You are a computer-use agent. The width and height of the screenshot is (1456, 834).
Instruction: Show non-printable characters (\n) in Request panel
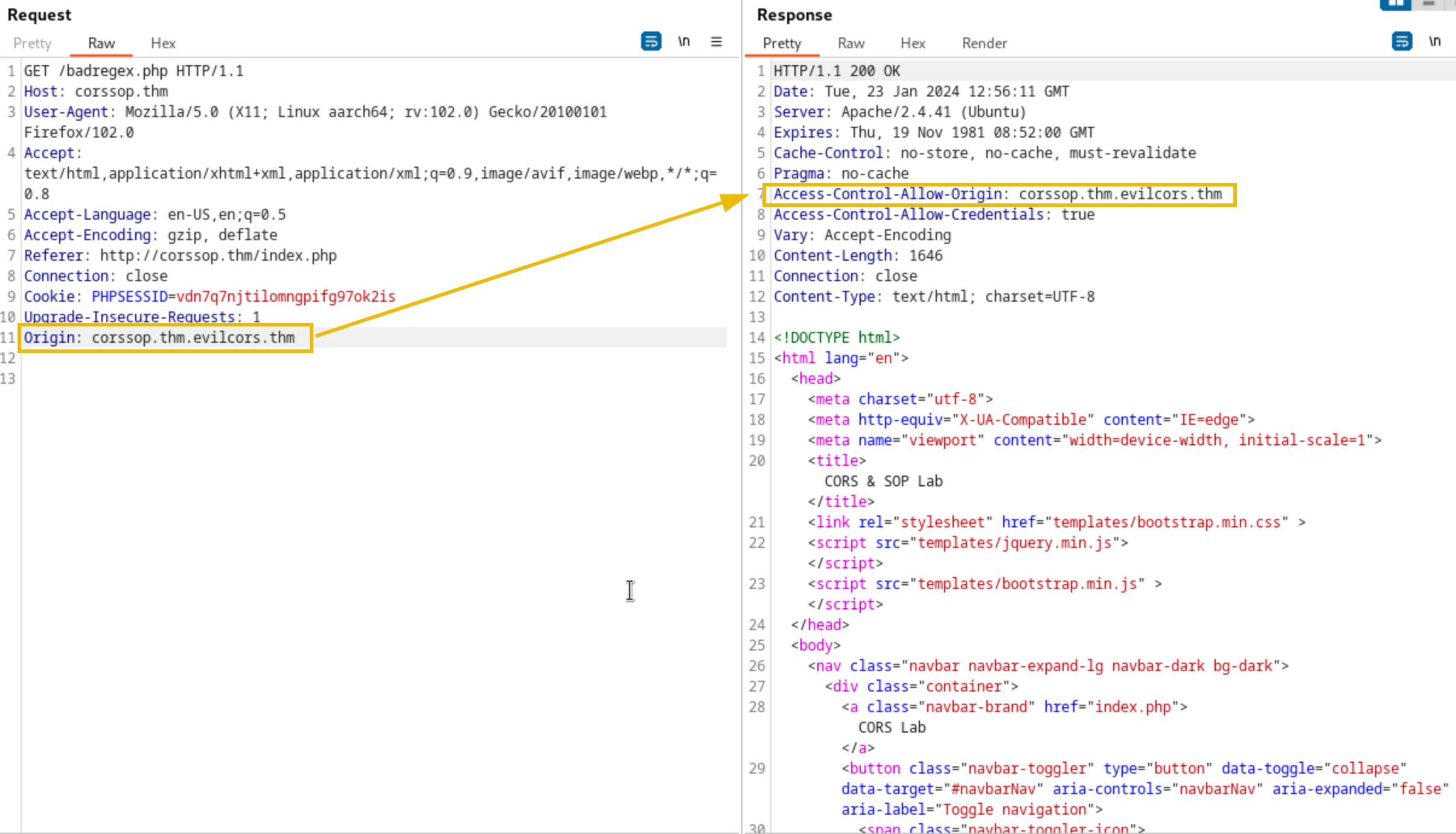tap(684, 42)
